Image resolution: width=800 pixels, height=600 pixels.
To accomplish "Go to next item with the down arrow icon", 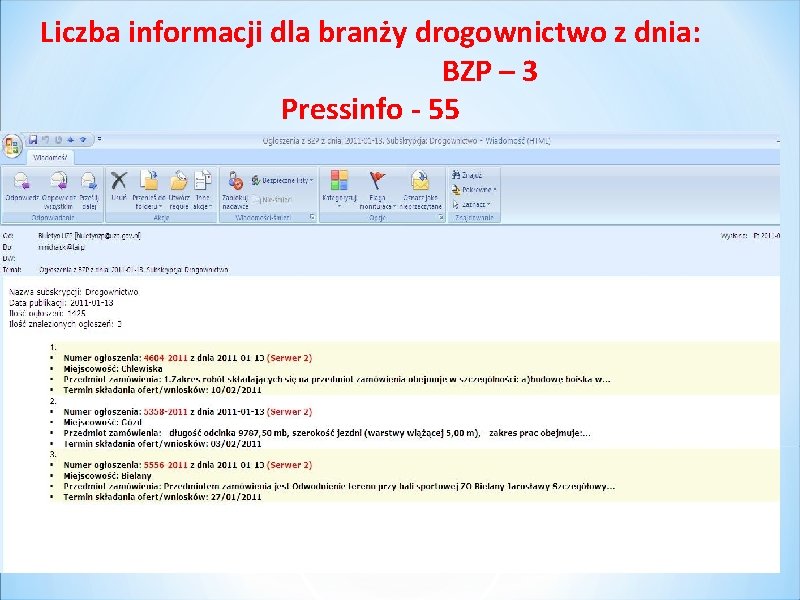I will click(83, 139).
